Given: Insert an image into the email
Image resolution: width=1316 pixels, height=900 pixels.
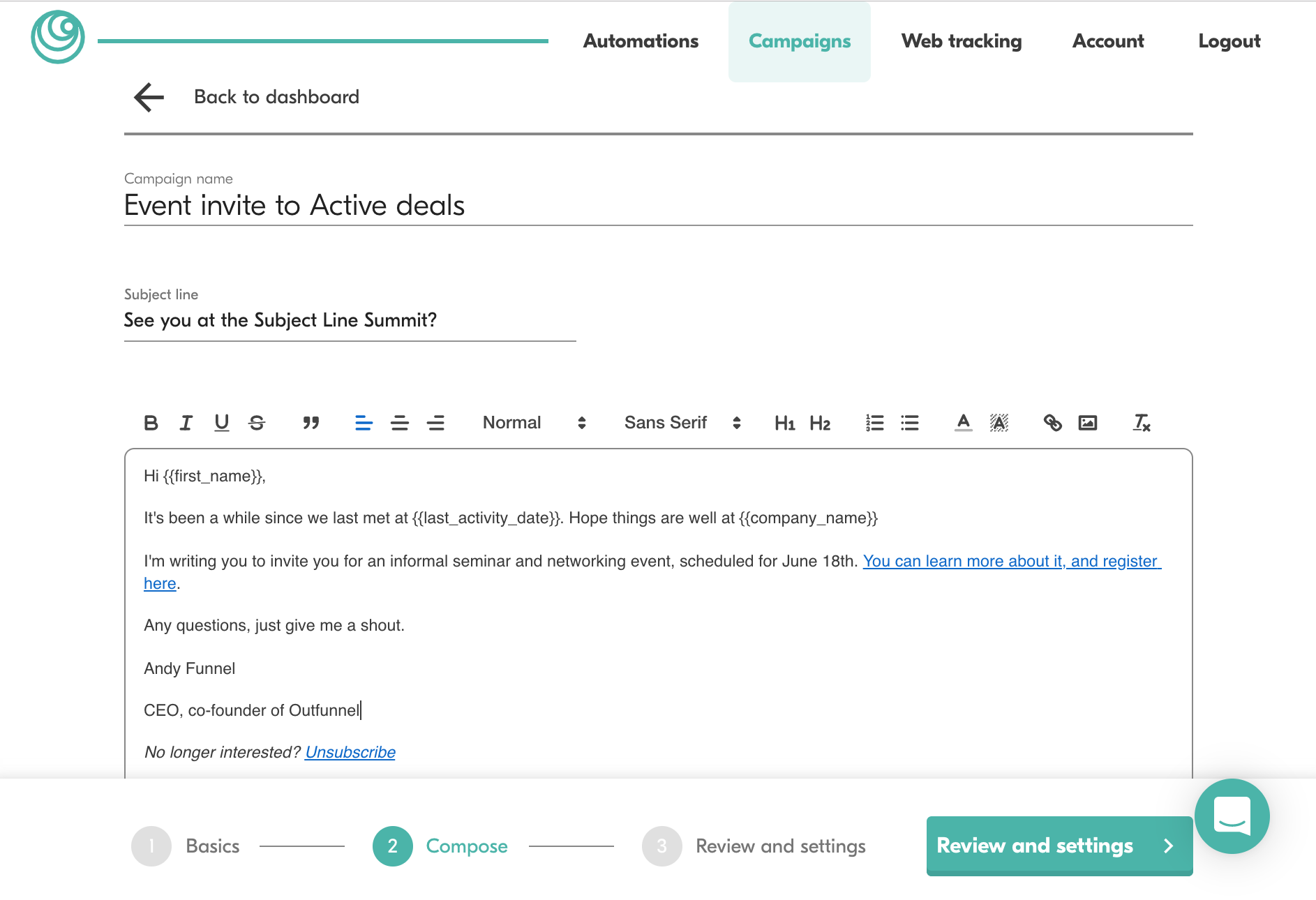Looking at the screenshot, I should 1088,423.
